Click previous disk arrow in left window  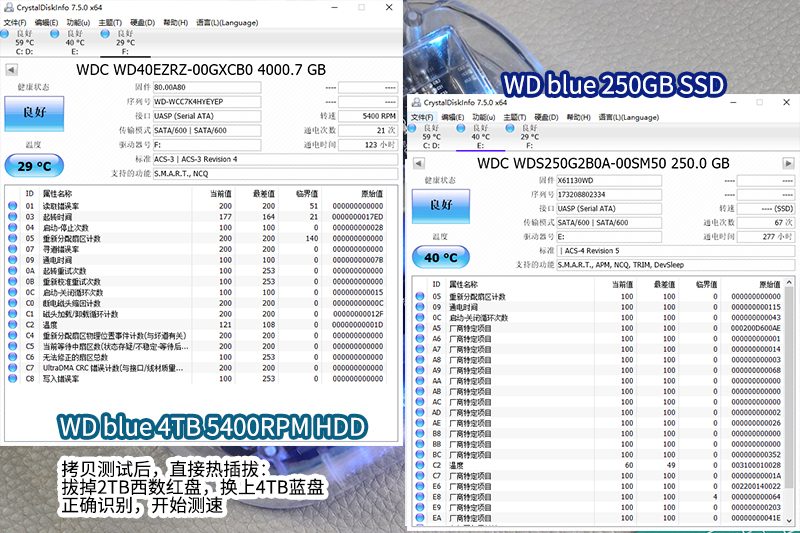(11, 70)
